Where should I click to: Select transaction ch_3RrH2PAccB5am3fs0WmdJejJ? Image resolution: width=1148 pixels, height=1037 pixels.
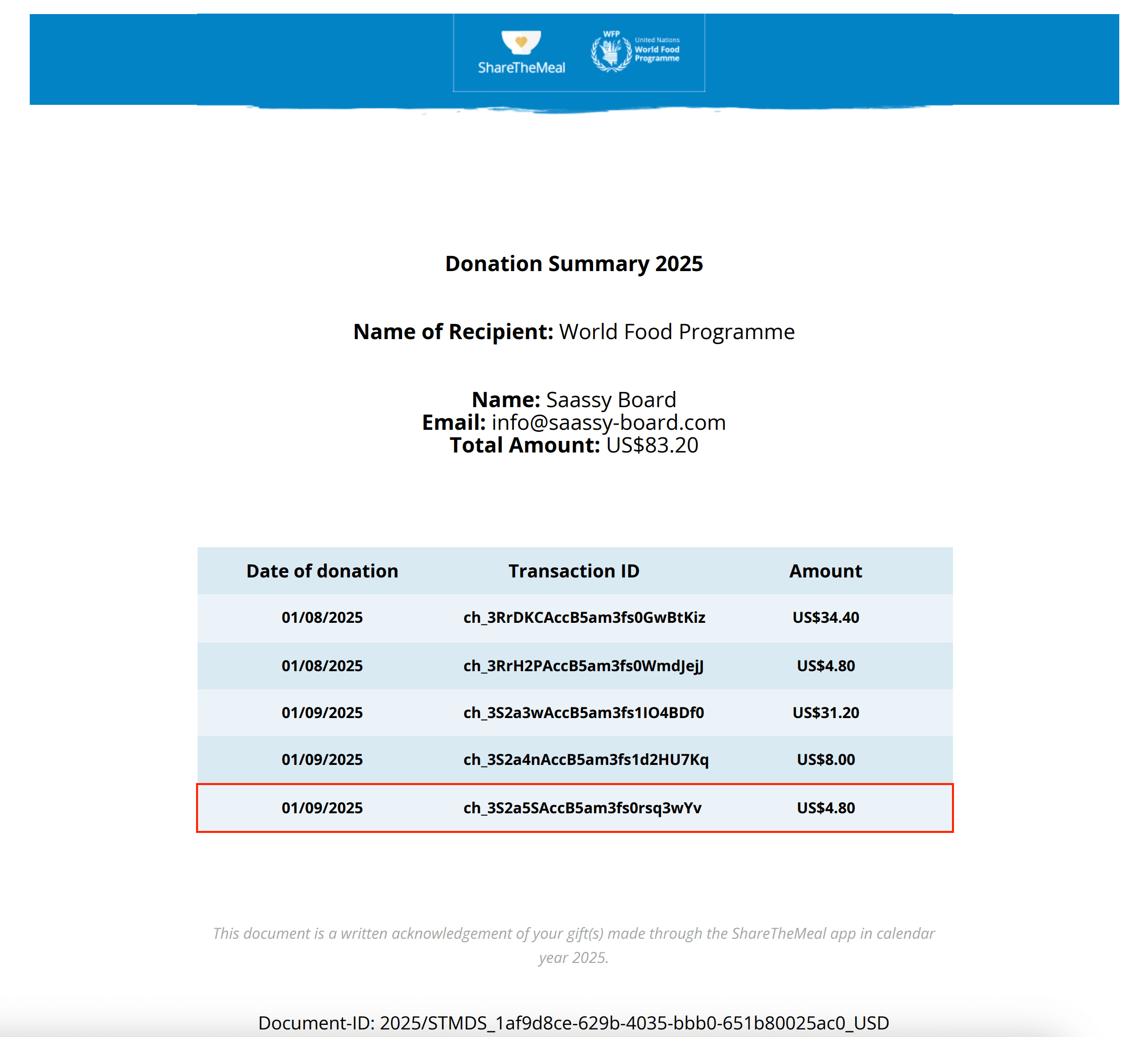point(584,666)
